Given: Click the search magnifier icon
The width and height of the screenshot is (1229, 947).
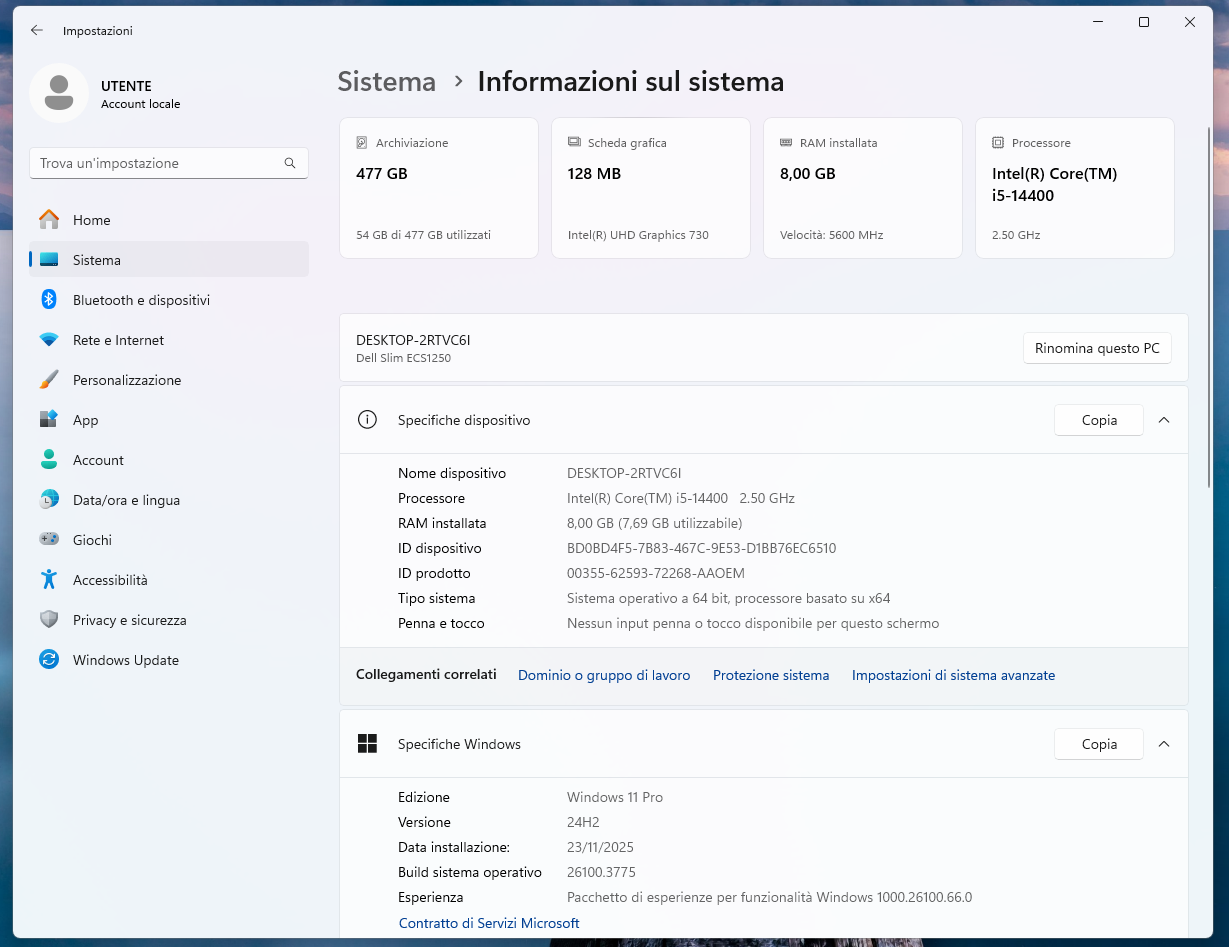Looking at the screenshot, I should click(290, 163).
